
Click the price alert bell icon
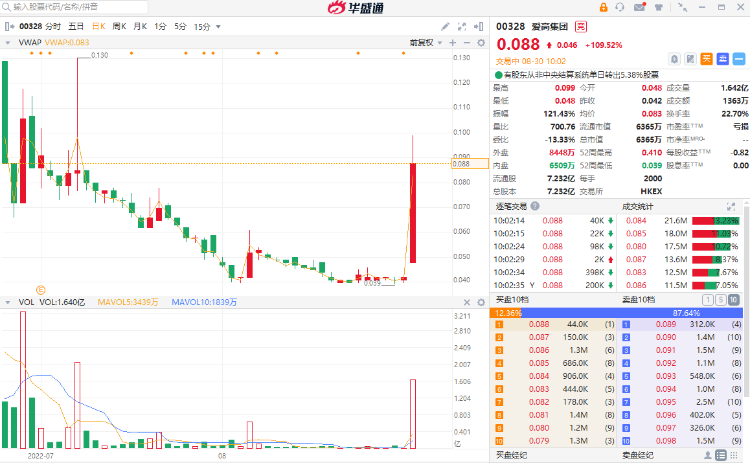tap(674, 59)
